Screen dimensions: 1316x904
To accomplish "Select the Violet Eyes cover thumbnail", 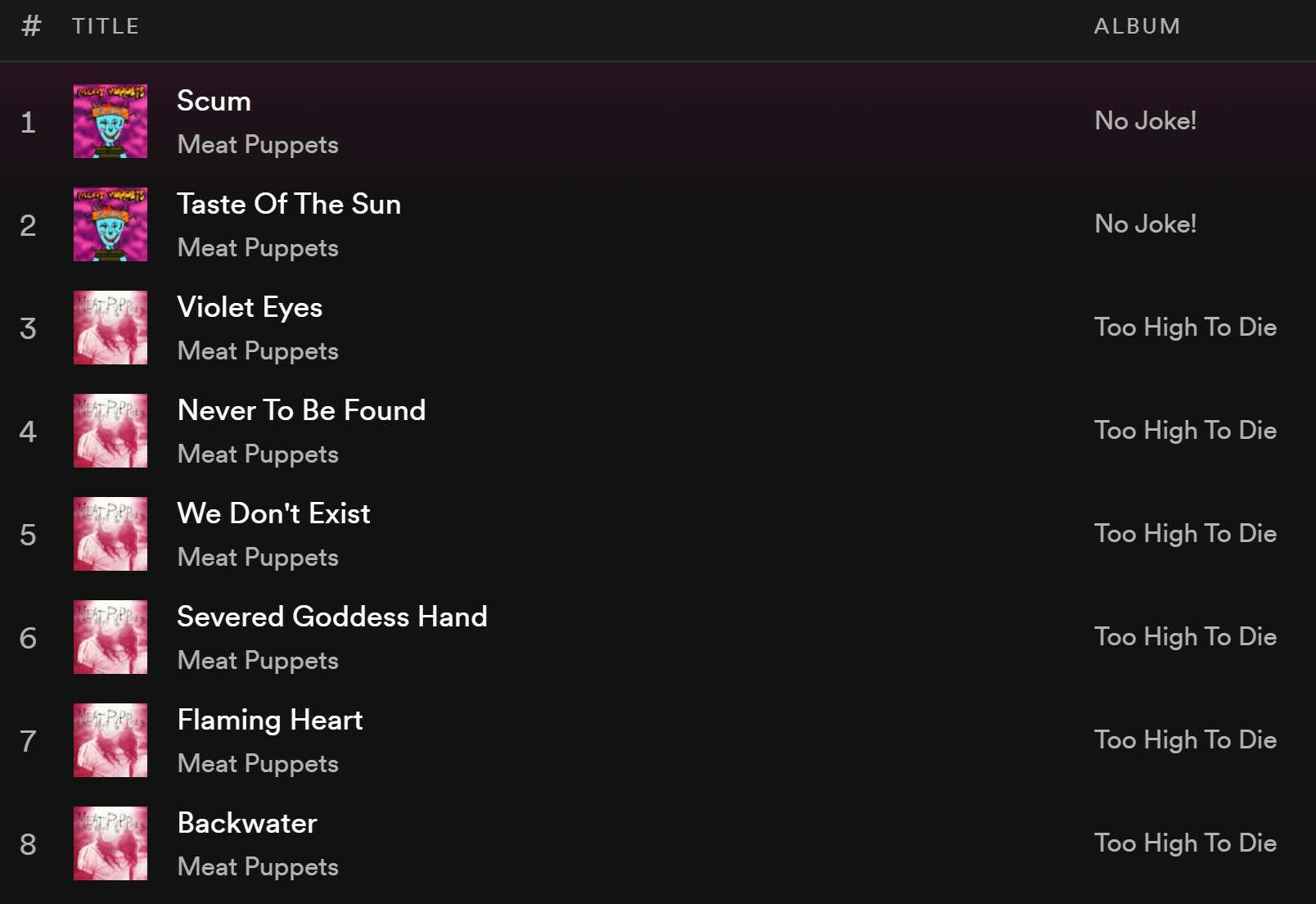I will 110,328.
